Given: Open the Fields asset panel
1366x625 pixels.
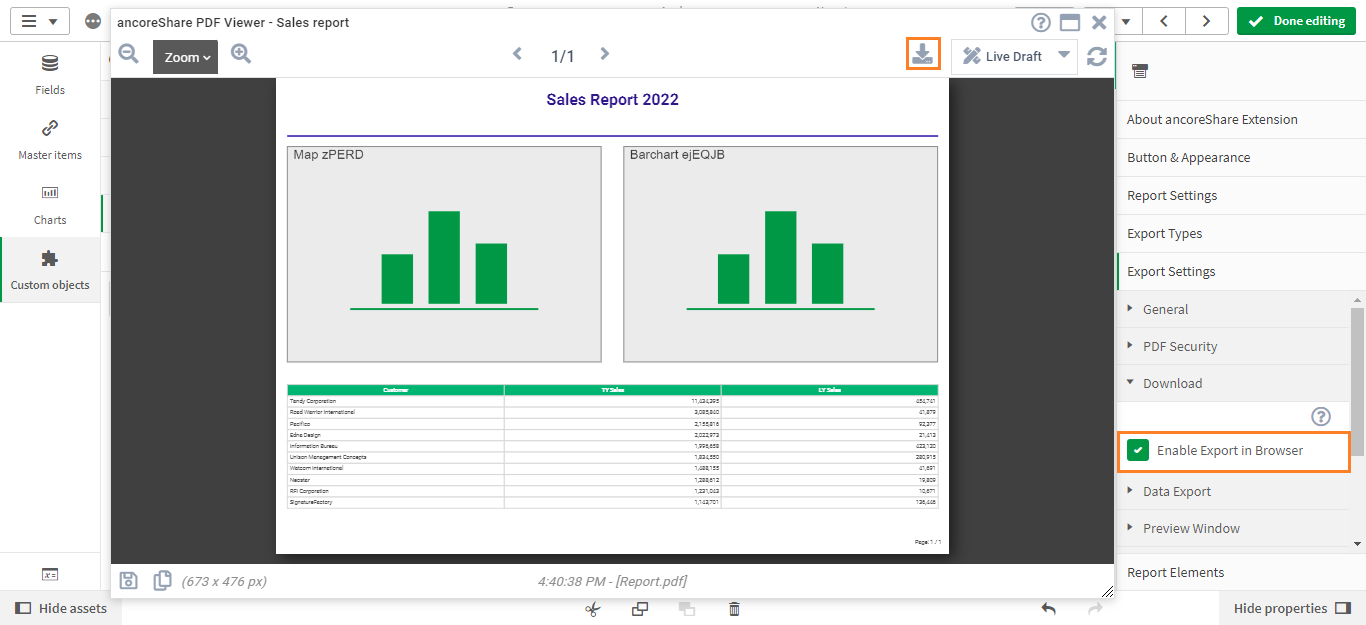Looking at the screenshot, I should (50, 75).
